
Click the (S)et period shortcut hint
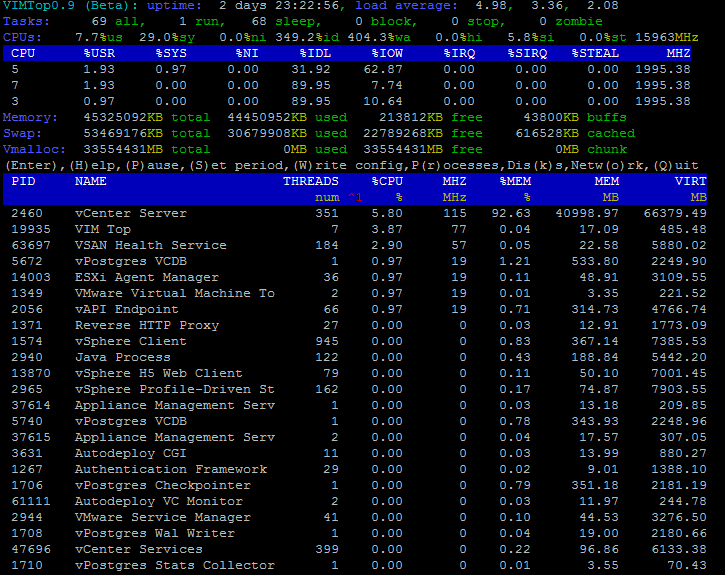tap(239, 165)
